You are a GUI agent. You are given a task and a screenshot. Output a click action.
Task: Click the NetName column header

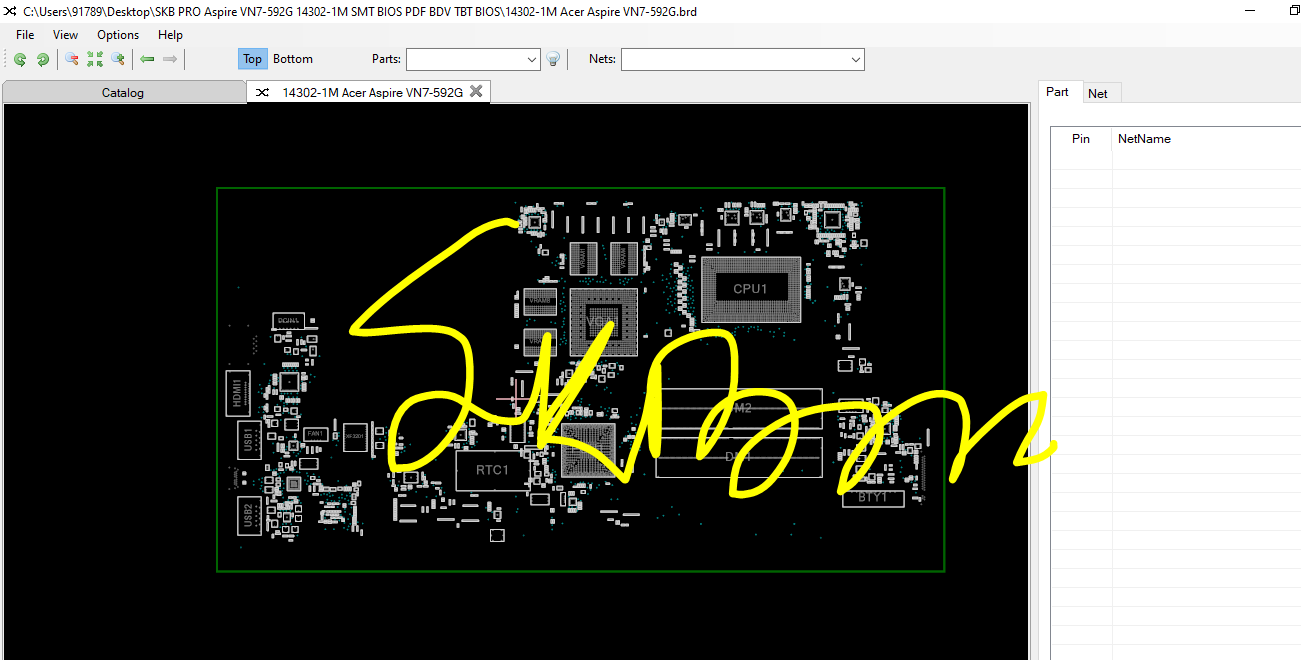[x=1144, y=139]
